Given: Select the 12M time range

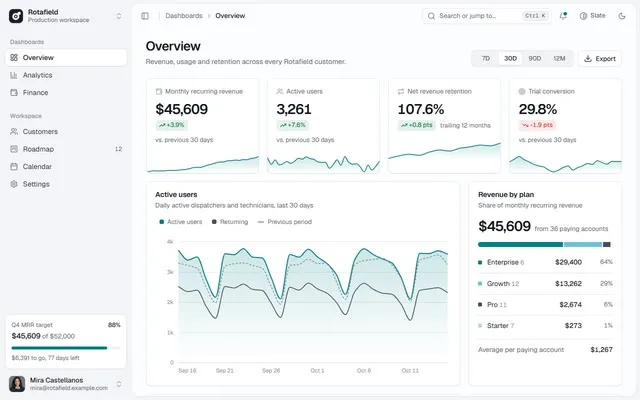Looking at the screenshot, I should [x=559, y=58].
